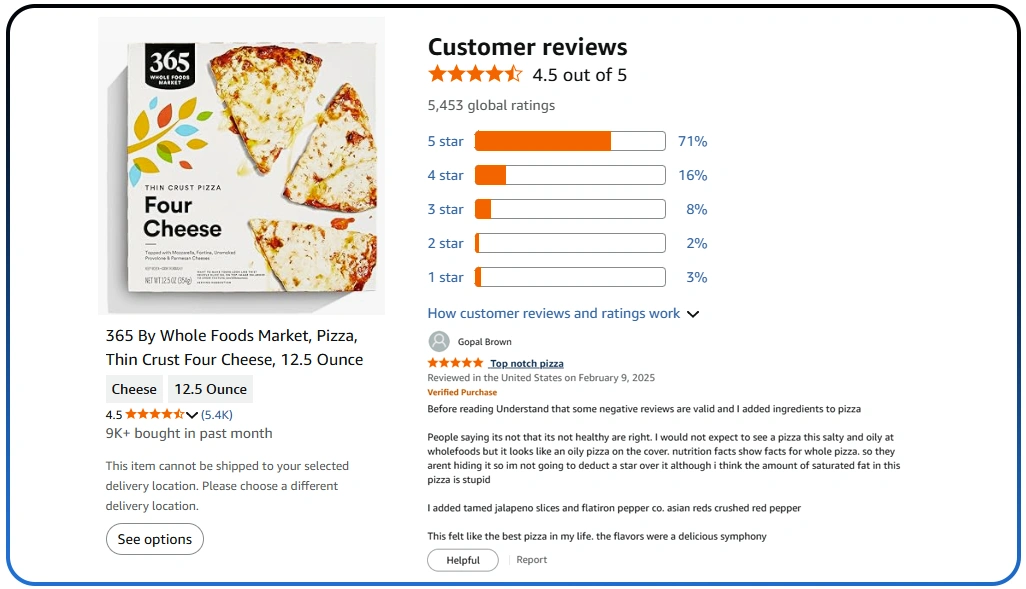Open the rating breakdown chevron next to product stars
This screenshot has width=1026, height=589.
tap(190, 413)
